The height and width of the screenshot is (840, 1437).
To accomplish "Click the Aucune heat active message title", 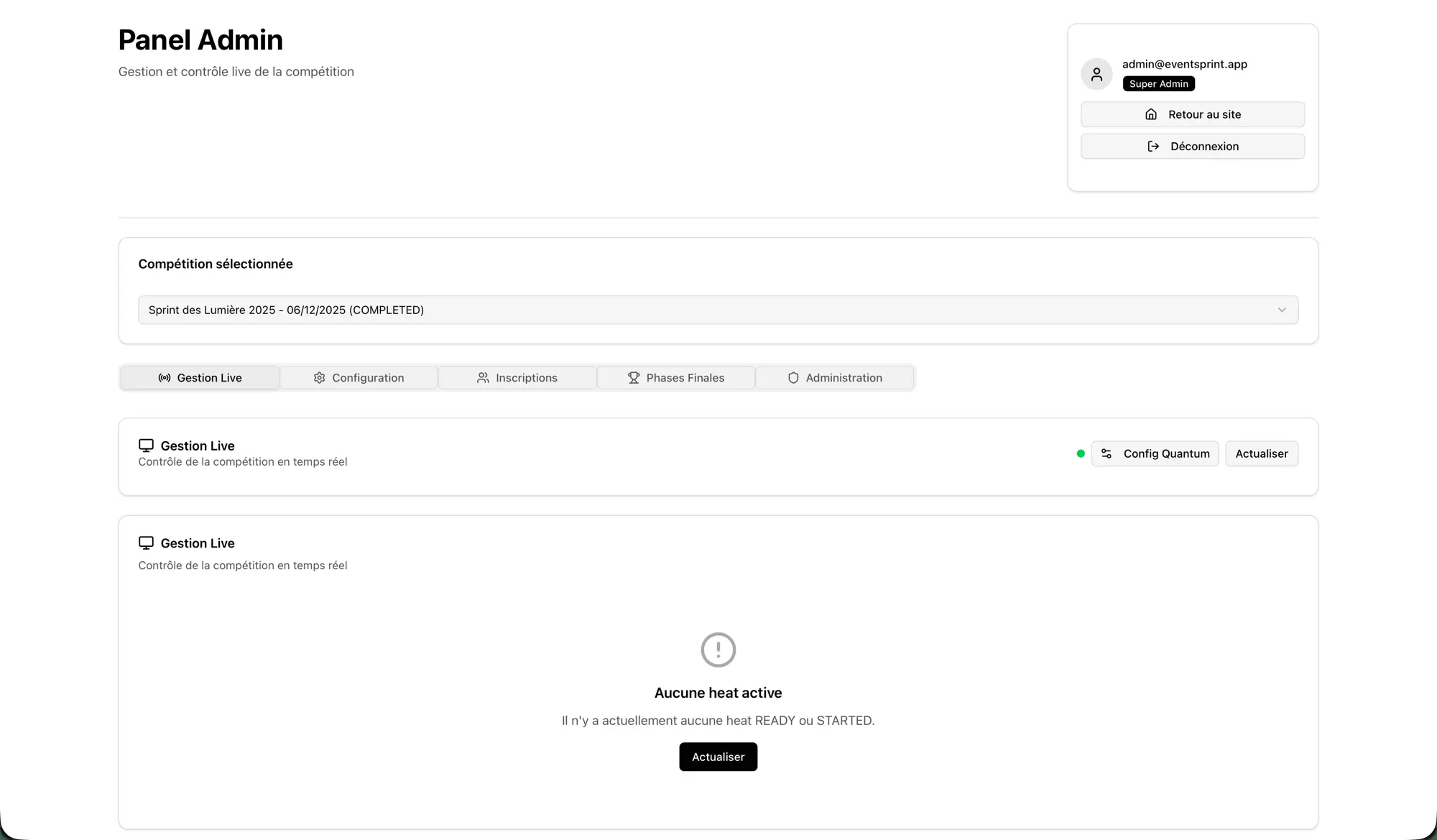I will click(718, 693).
